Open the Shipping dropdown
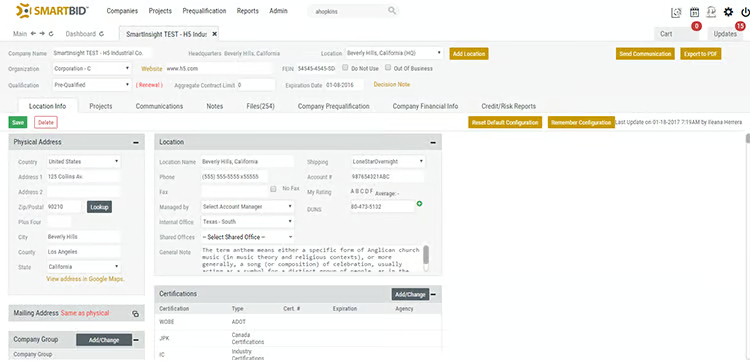750x361 pixels. (x=387, y=162)
